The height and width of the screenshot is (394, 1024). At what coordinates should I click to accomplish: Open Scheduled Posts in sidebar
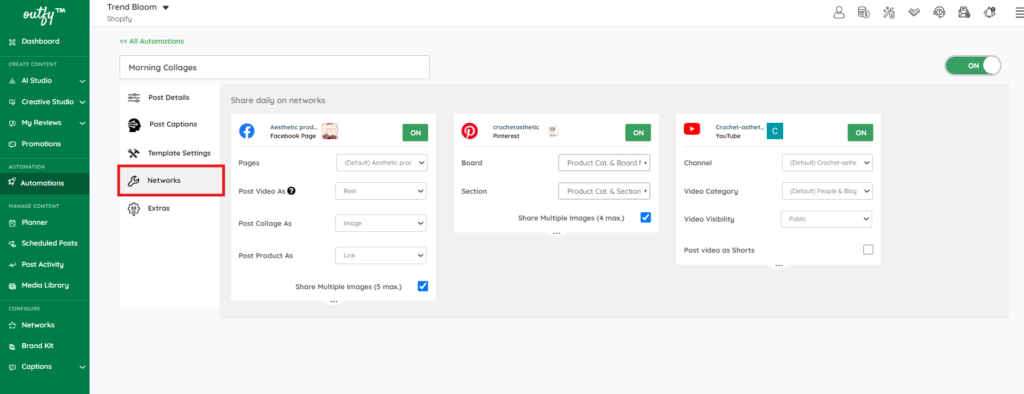tap(44, 243)
